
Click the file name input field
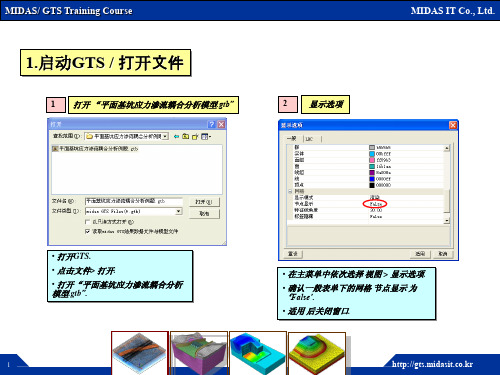coord(133,201)
